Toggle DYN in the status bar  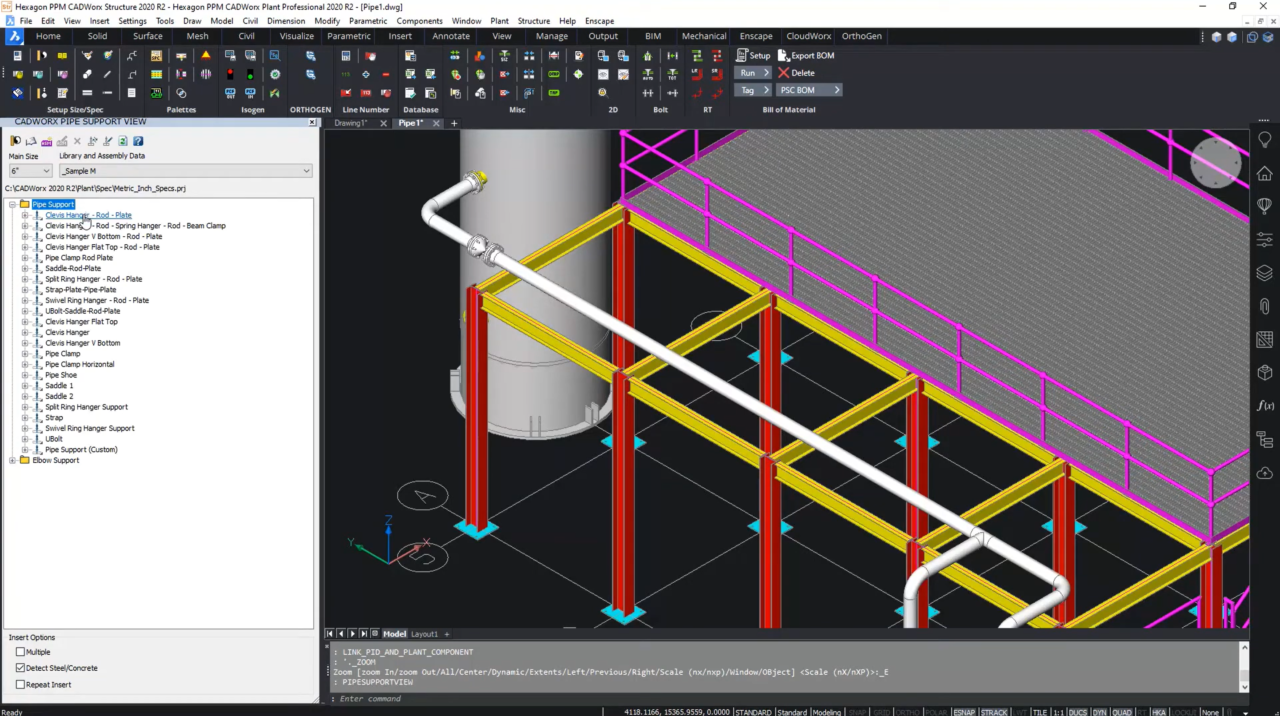click(1099, 712)
